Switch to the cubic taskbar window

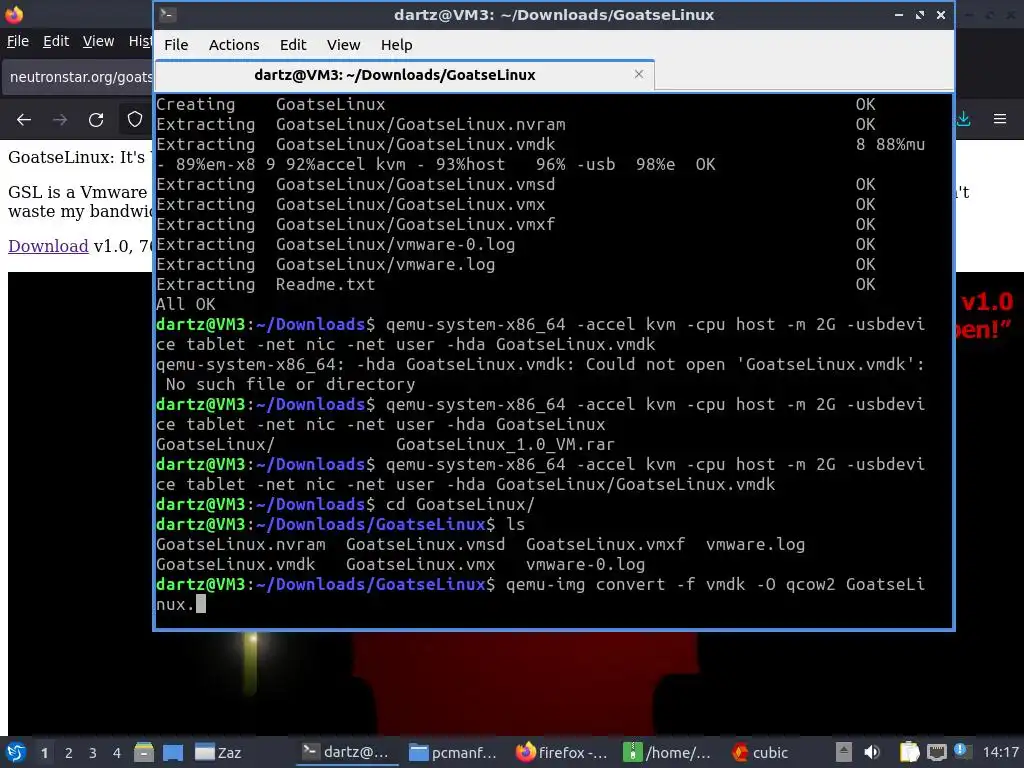click(x=761, y=752)
